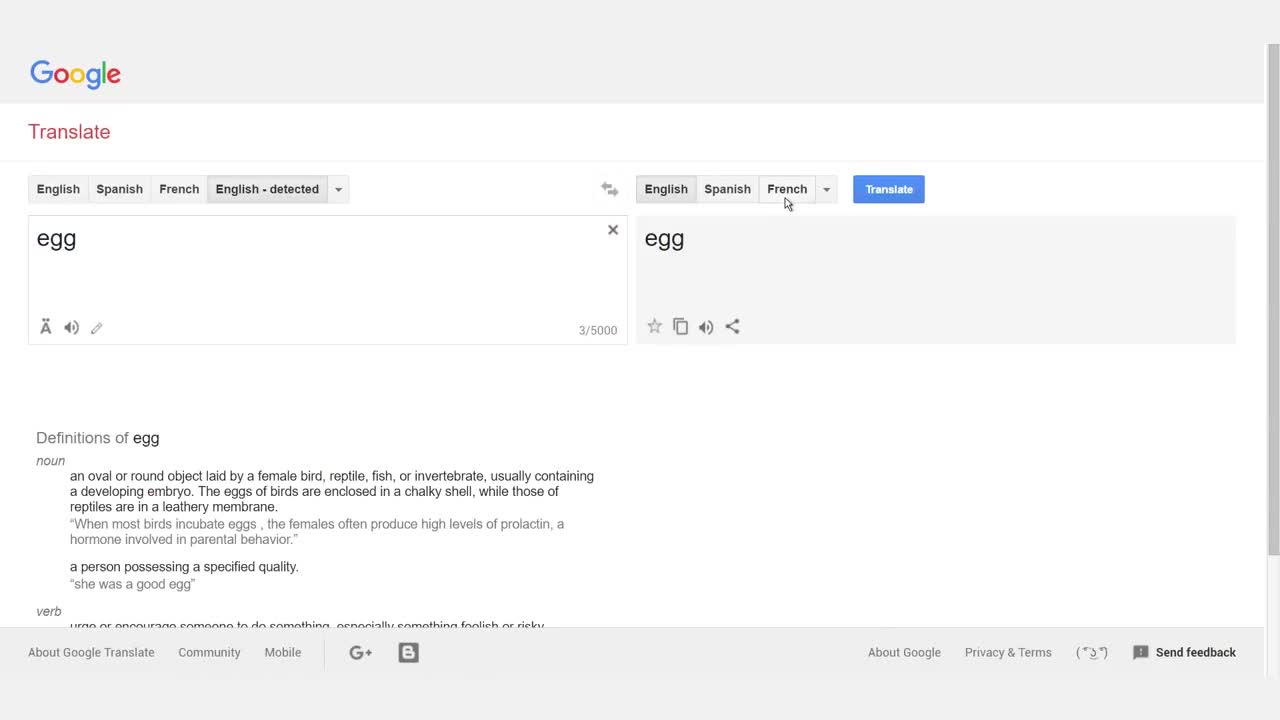This screenshot has width=1280, height=720.
Task: Select Spanish as the source language
Action: point(119,189)
